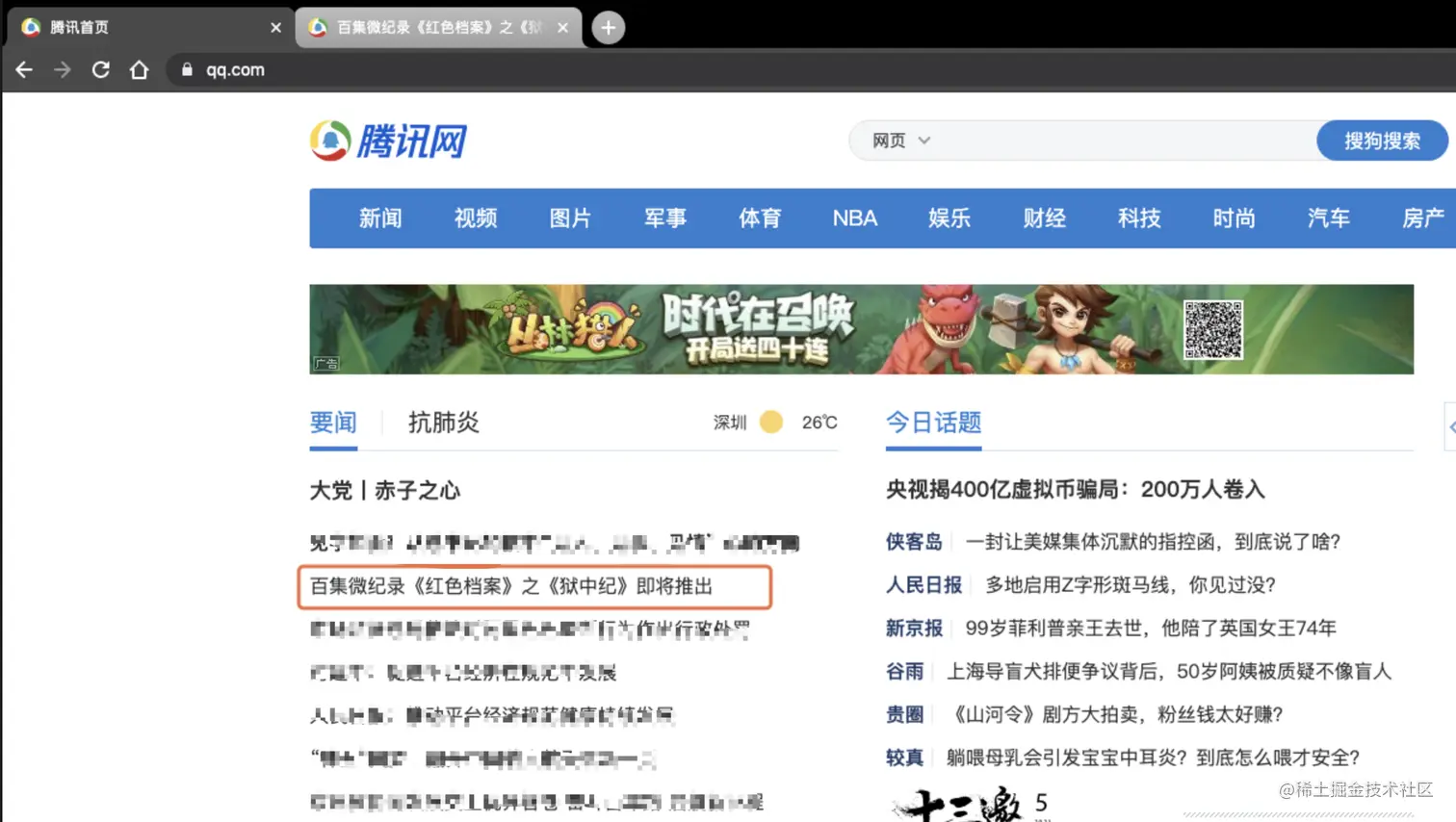Open 躺喂母乳会引发宝宝中耳炎 article
Viewport: 1456px width, 822px height.
click(1154, 758)
